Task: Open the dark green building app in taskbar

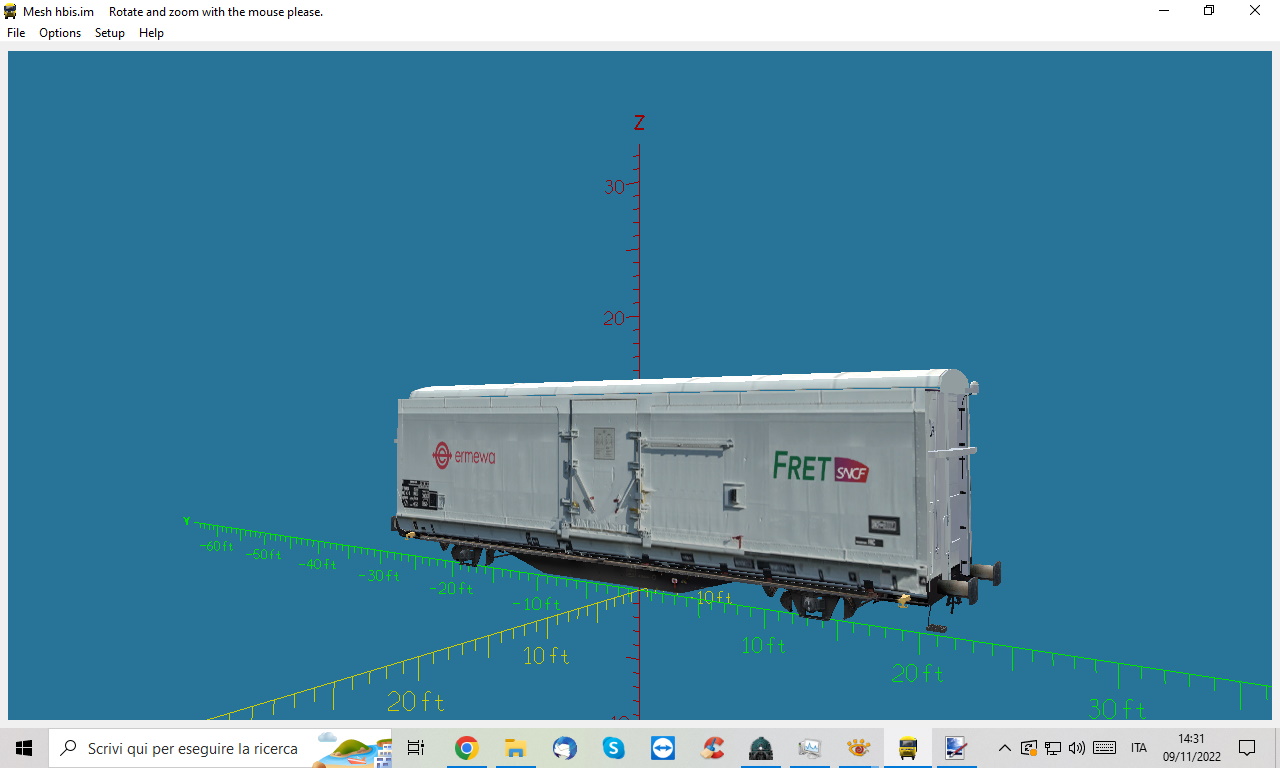Action: point(761,748)
